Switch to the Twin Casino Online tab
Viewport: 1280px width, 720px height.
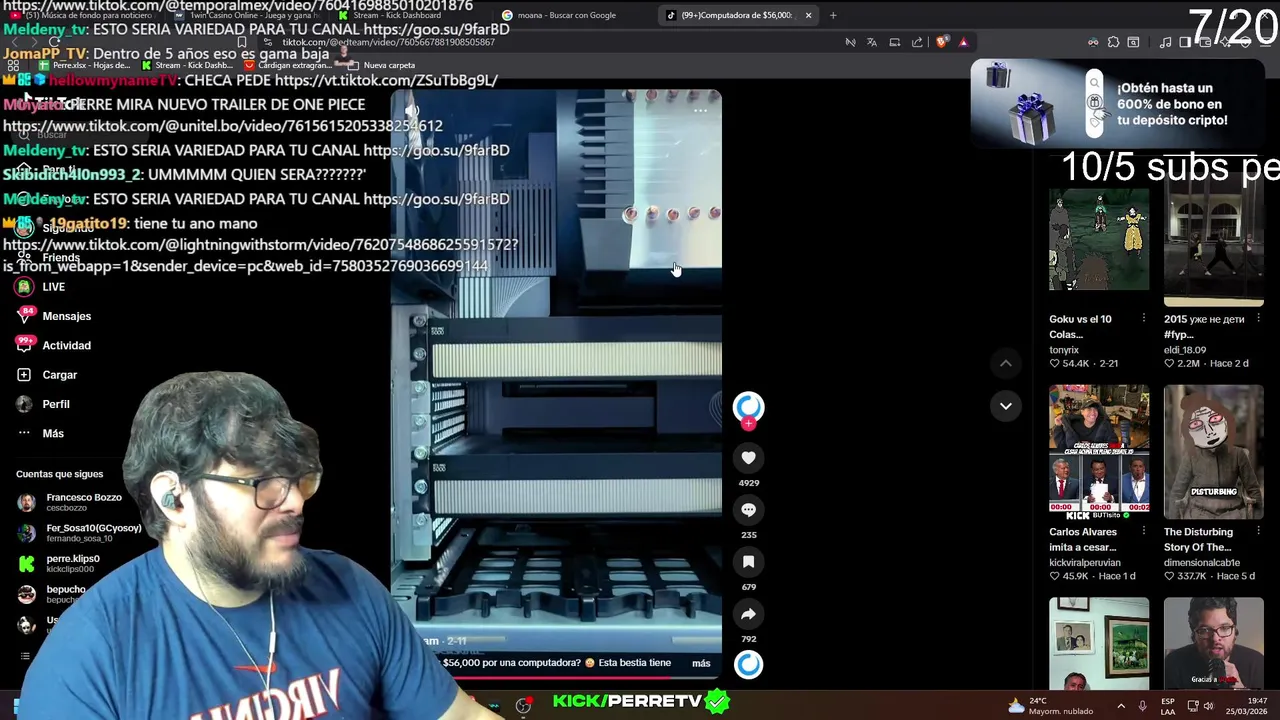click(248, 15)
